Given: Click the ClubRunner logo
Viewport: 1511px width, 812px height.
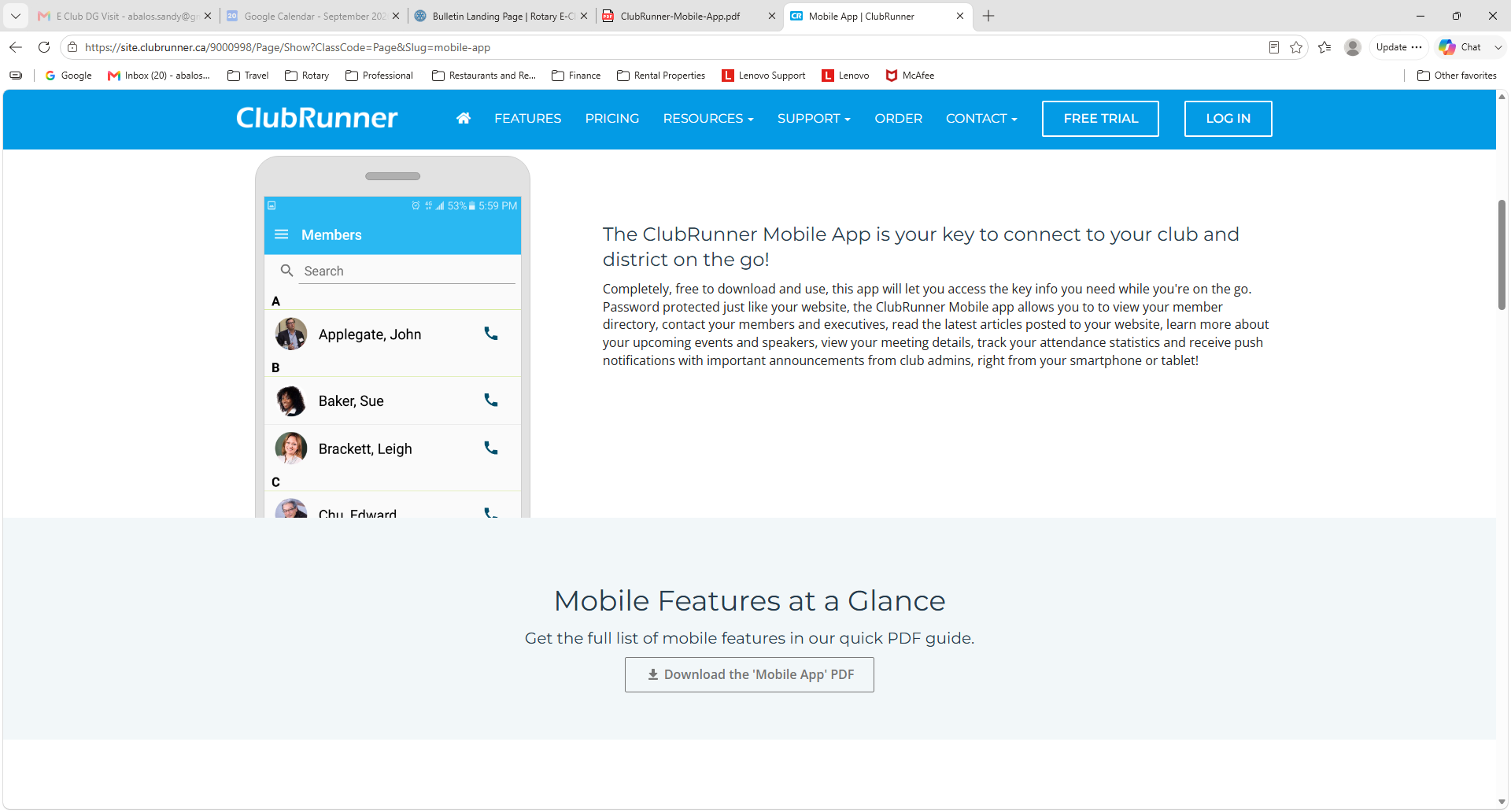Looking at the screenshot, I should [x=317, y=118].
